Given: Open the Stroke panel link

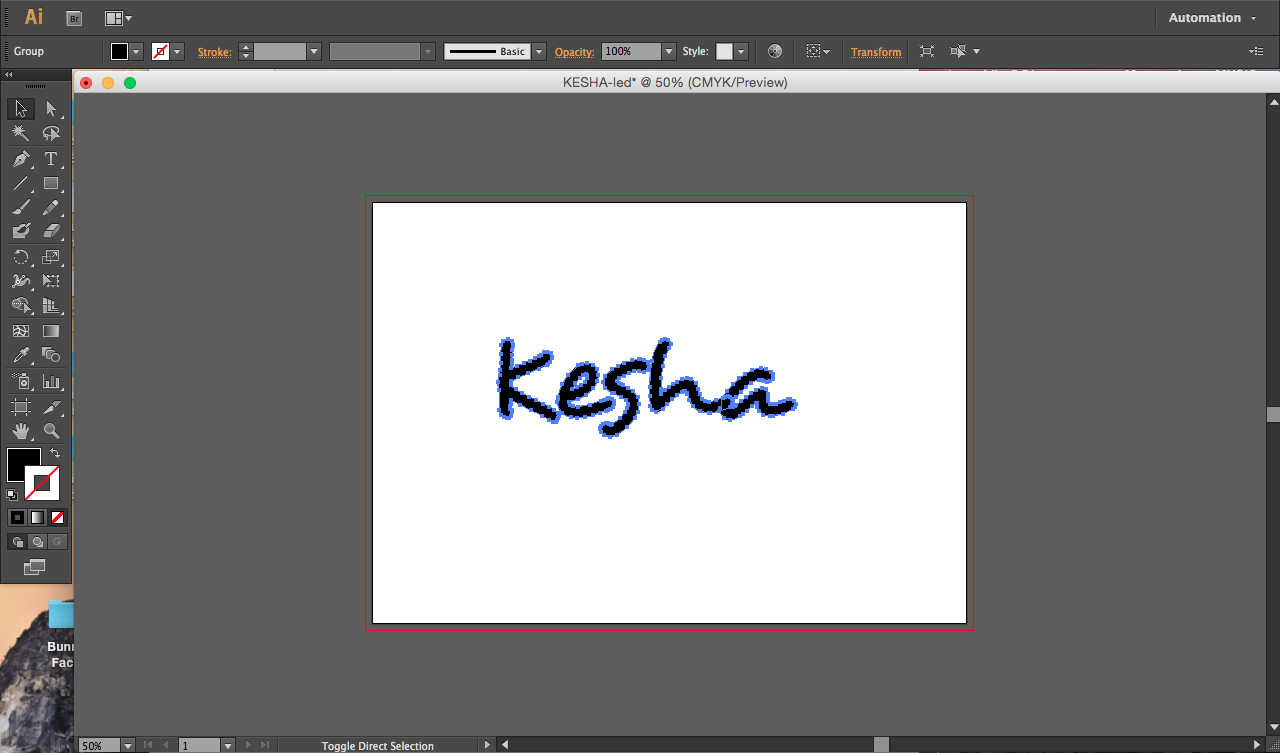Looking at the screenshot, I should point(214,52).
